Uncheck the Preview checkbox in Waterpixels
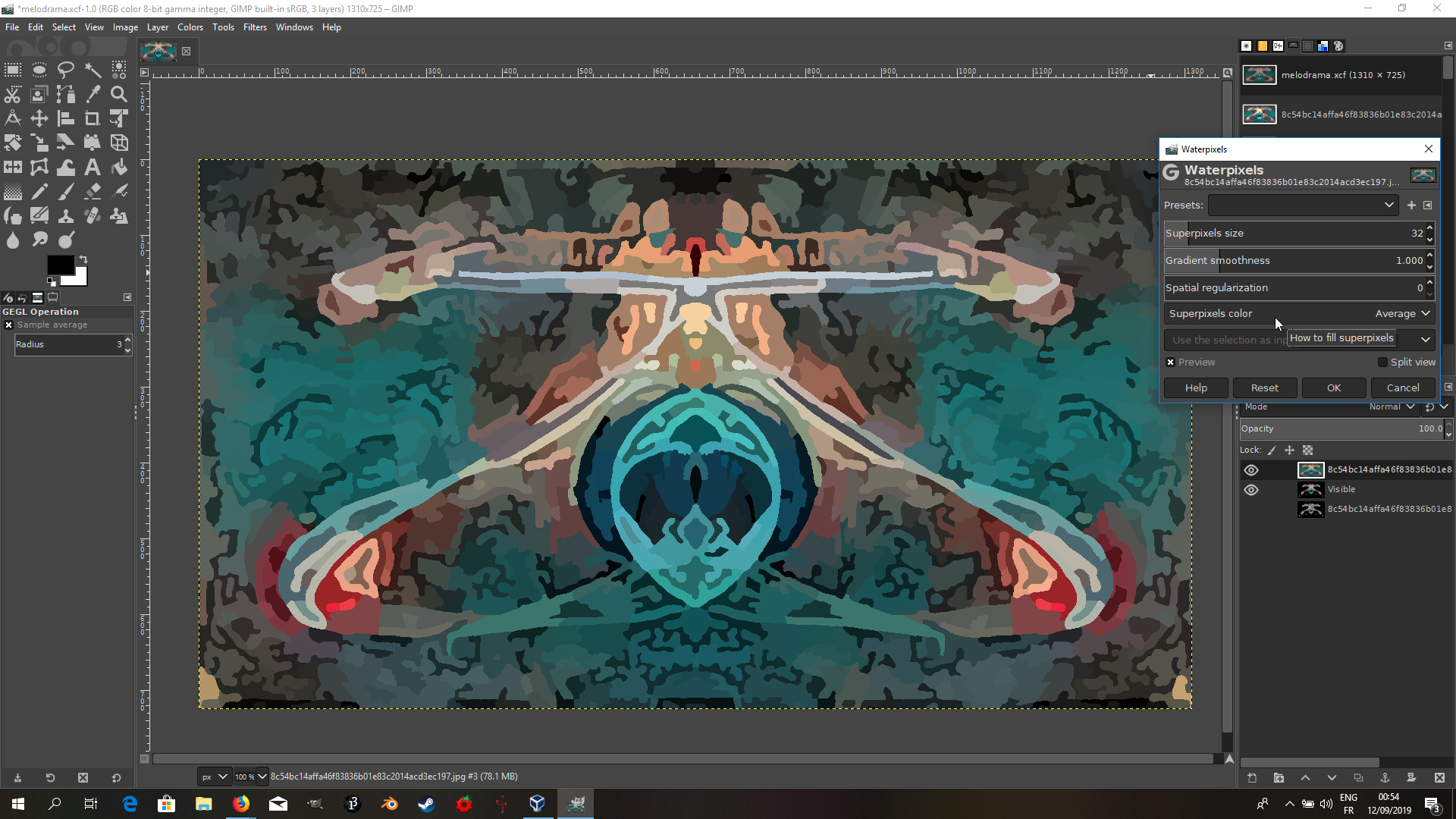Viewport: 1456px width, 819px height. coord(1170,362)
